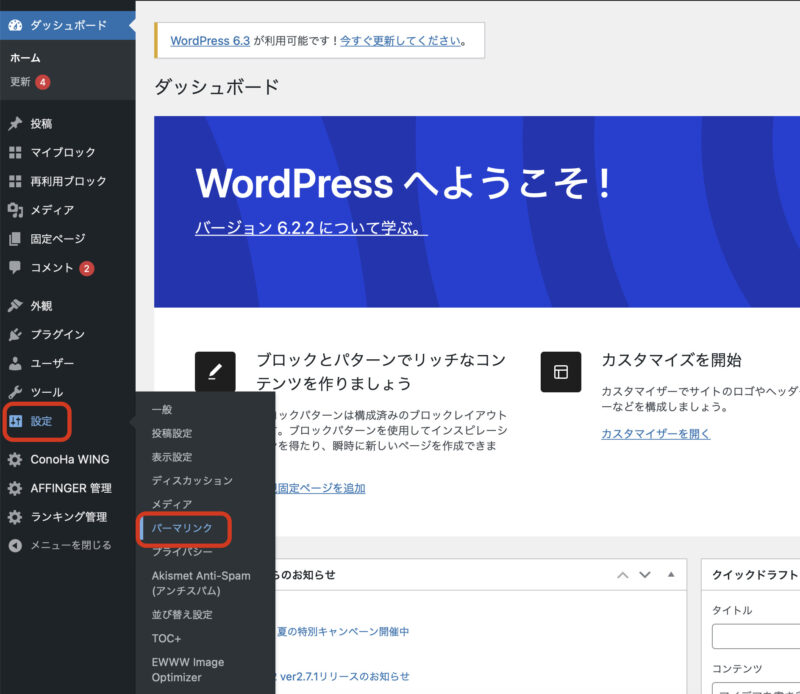Open AFFINGER 管理 menu label

71,488
